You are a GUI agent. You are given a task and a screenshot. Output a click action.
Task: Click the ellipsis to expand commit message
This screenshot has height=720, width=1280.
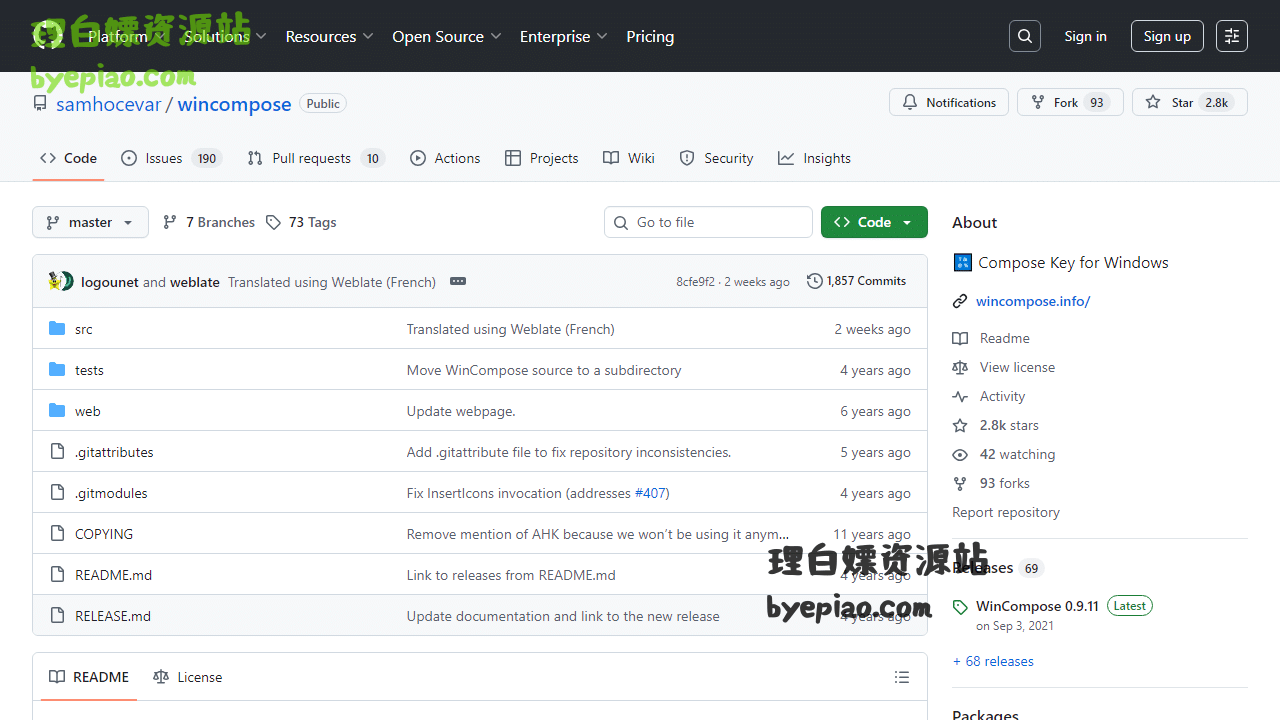(458, 281)
